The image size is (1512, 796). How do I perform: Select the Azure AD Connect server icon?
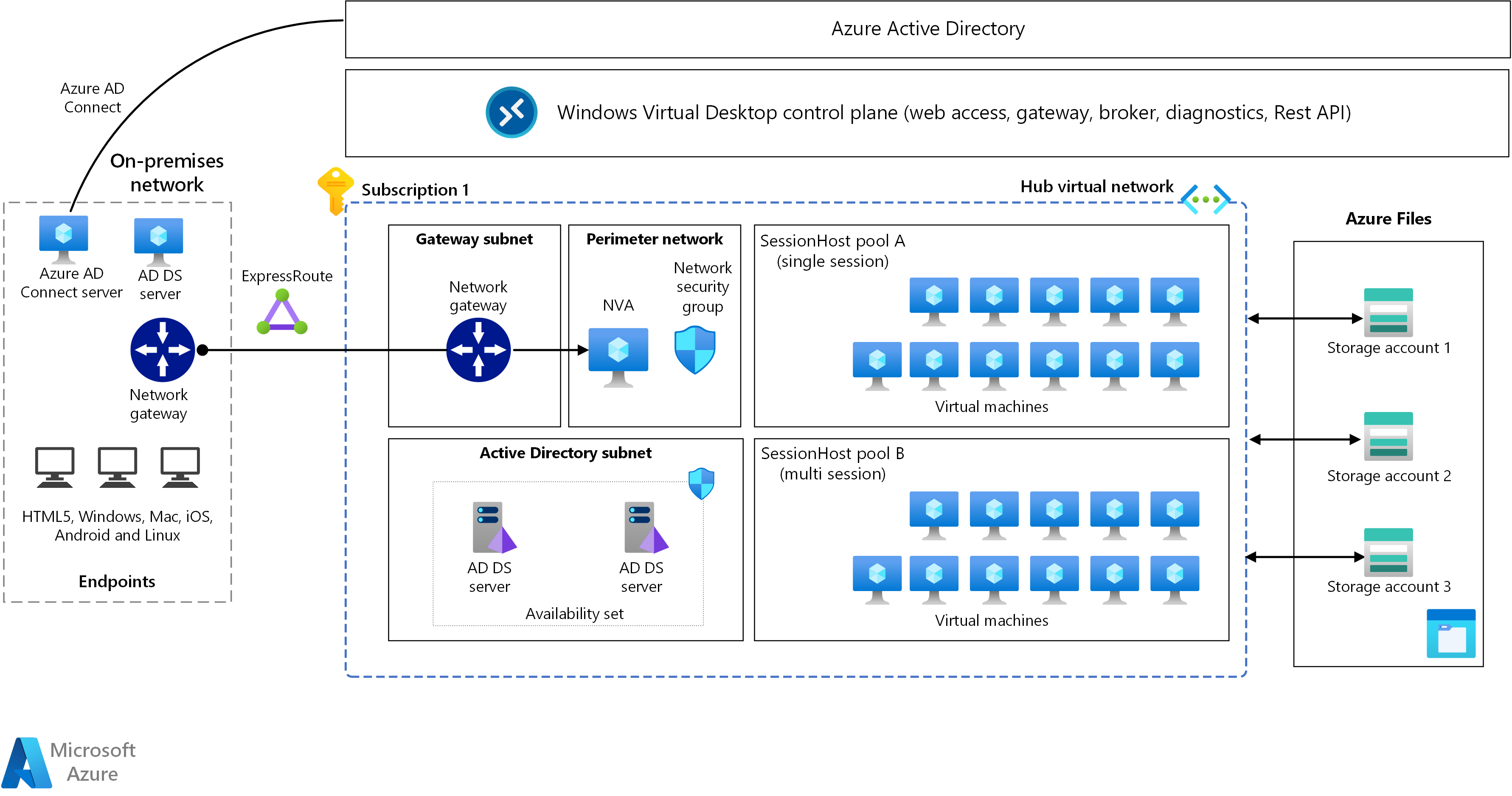[63, 240]
